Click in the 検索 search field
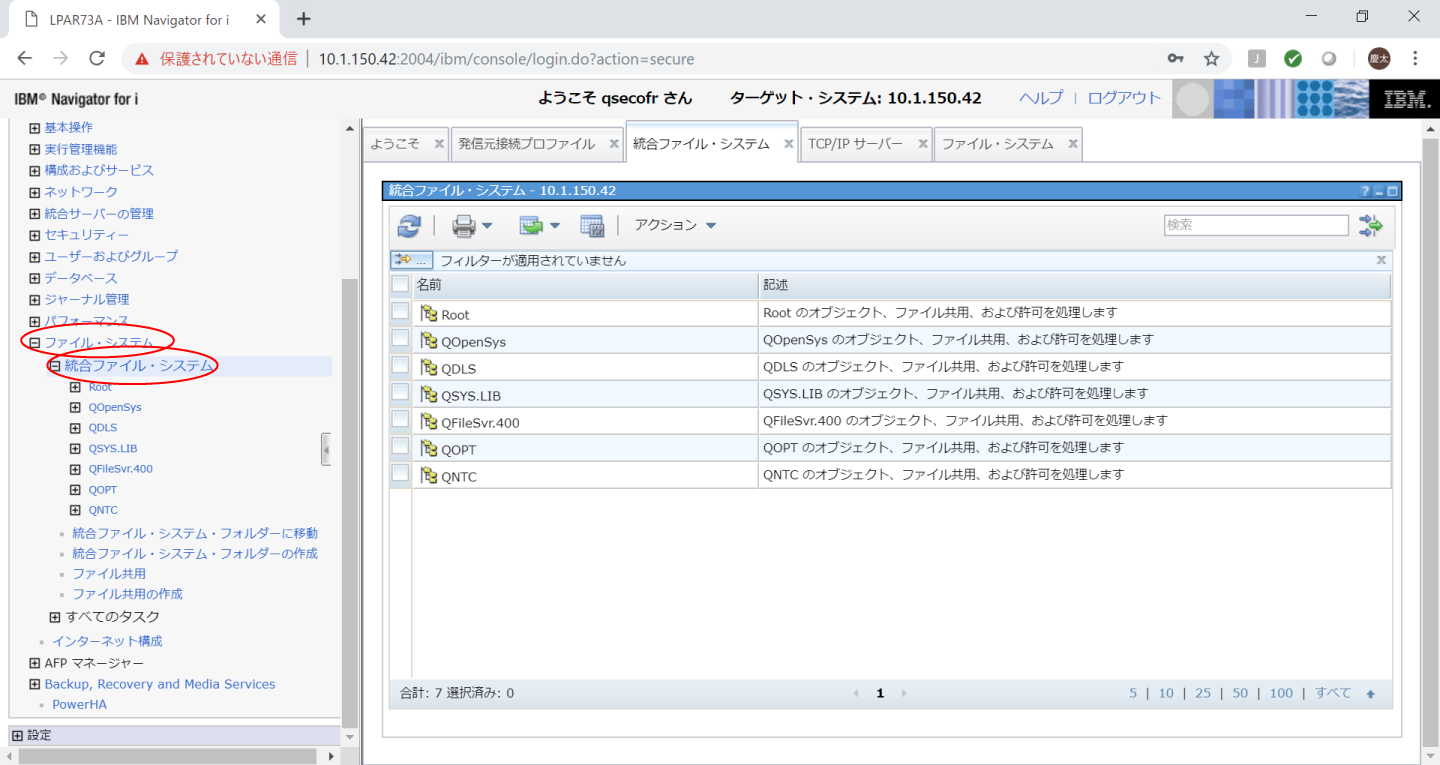 [x=1256, y=225]
